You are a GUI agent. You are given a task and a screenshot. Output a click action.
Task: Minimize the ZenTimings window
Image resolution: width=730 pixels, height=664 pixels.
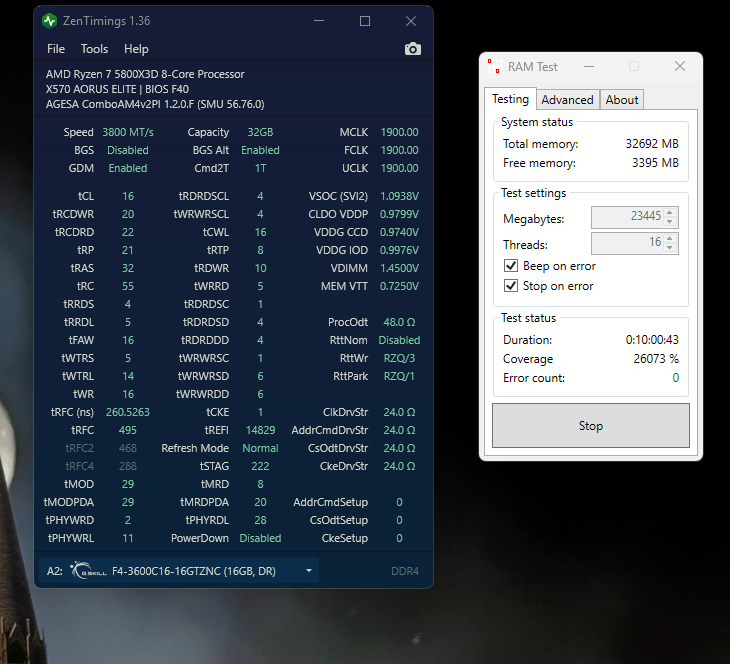coord(319,21)
